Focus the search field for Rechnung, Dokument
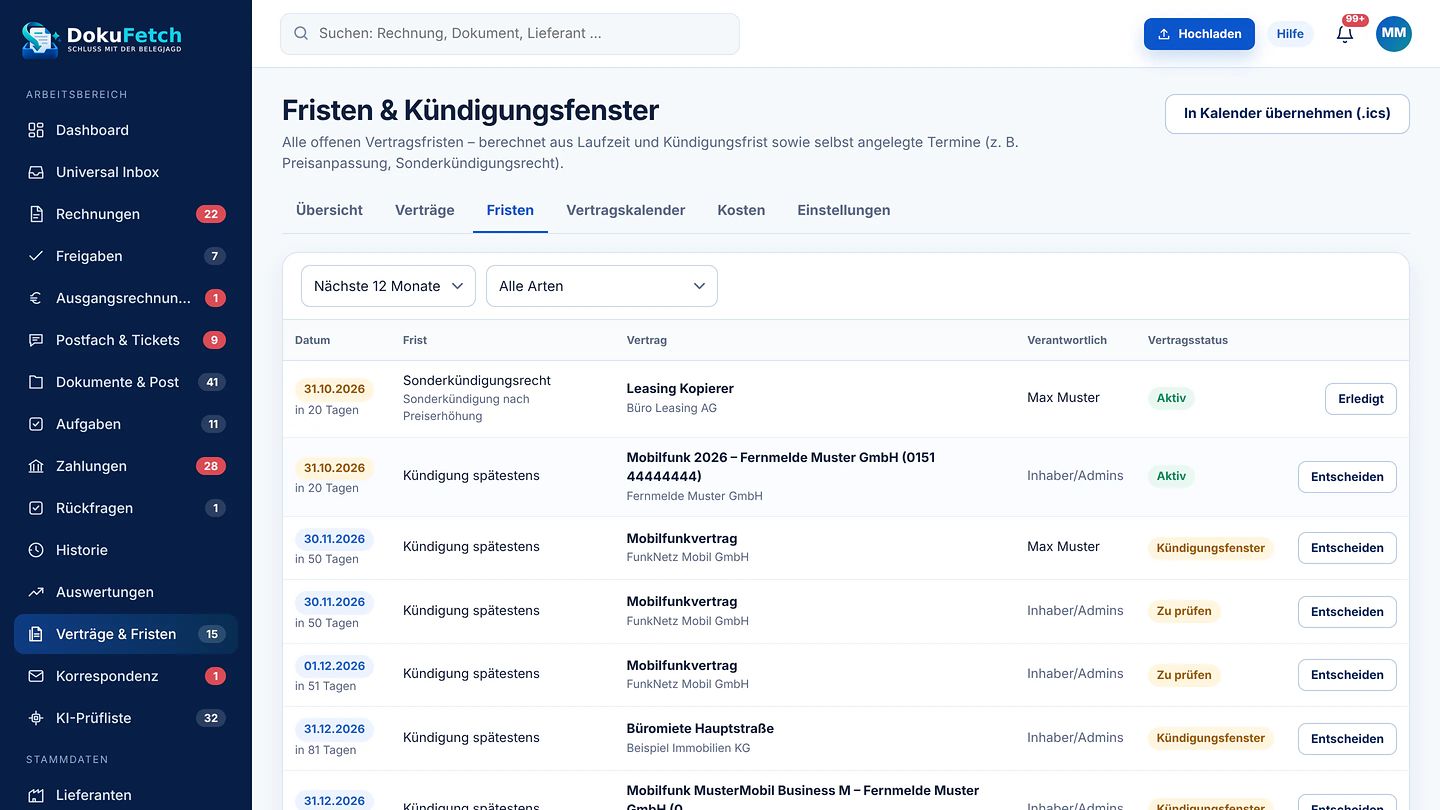This screenshot has width=1440, height=810. click(x=510, y=34)
